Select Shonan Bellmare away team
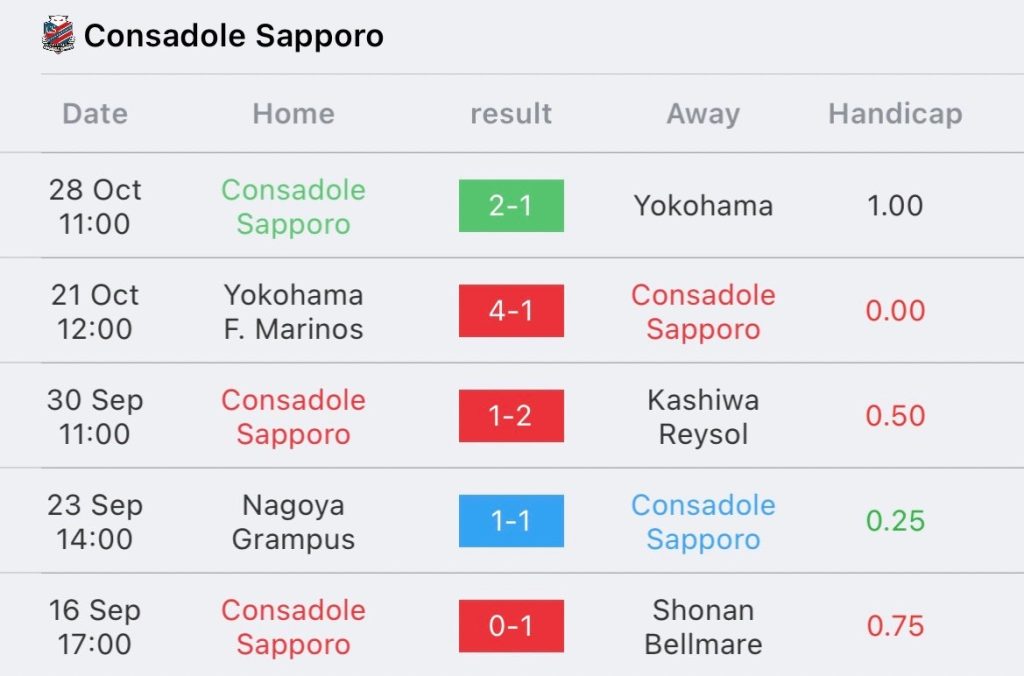1024x676 pixels. pos(703,627)
